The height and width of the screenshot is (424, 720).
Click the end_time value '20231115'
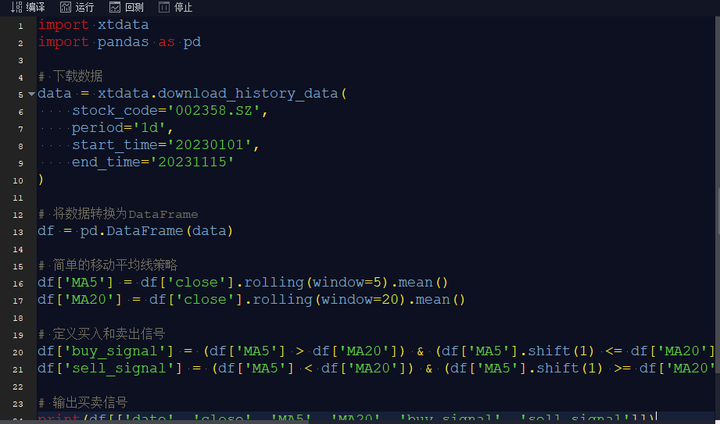pyautogui.click(x=192, y=162)
